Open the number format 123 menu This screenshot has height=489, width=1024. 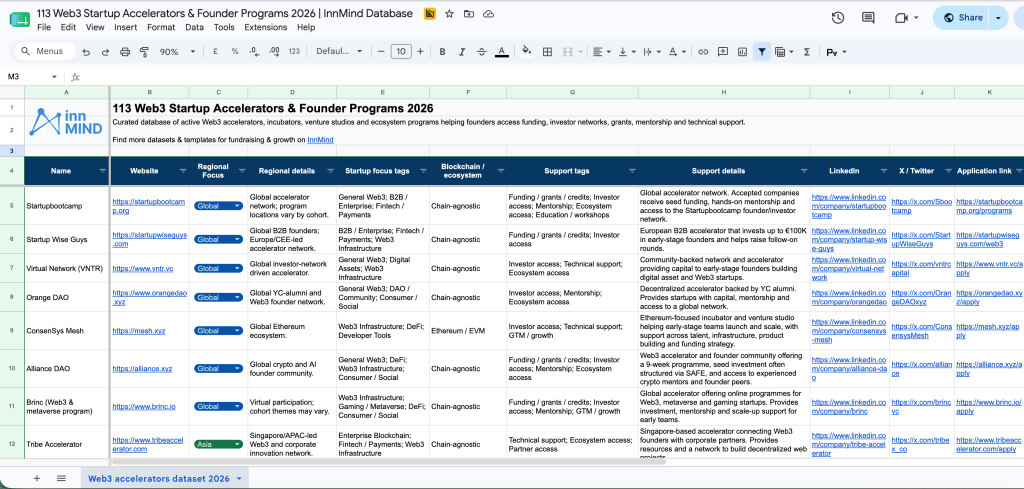tap(294, 52)
